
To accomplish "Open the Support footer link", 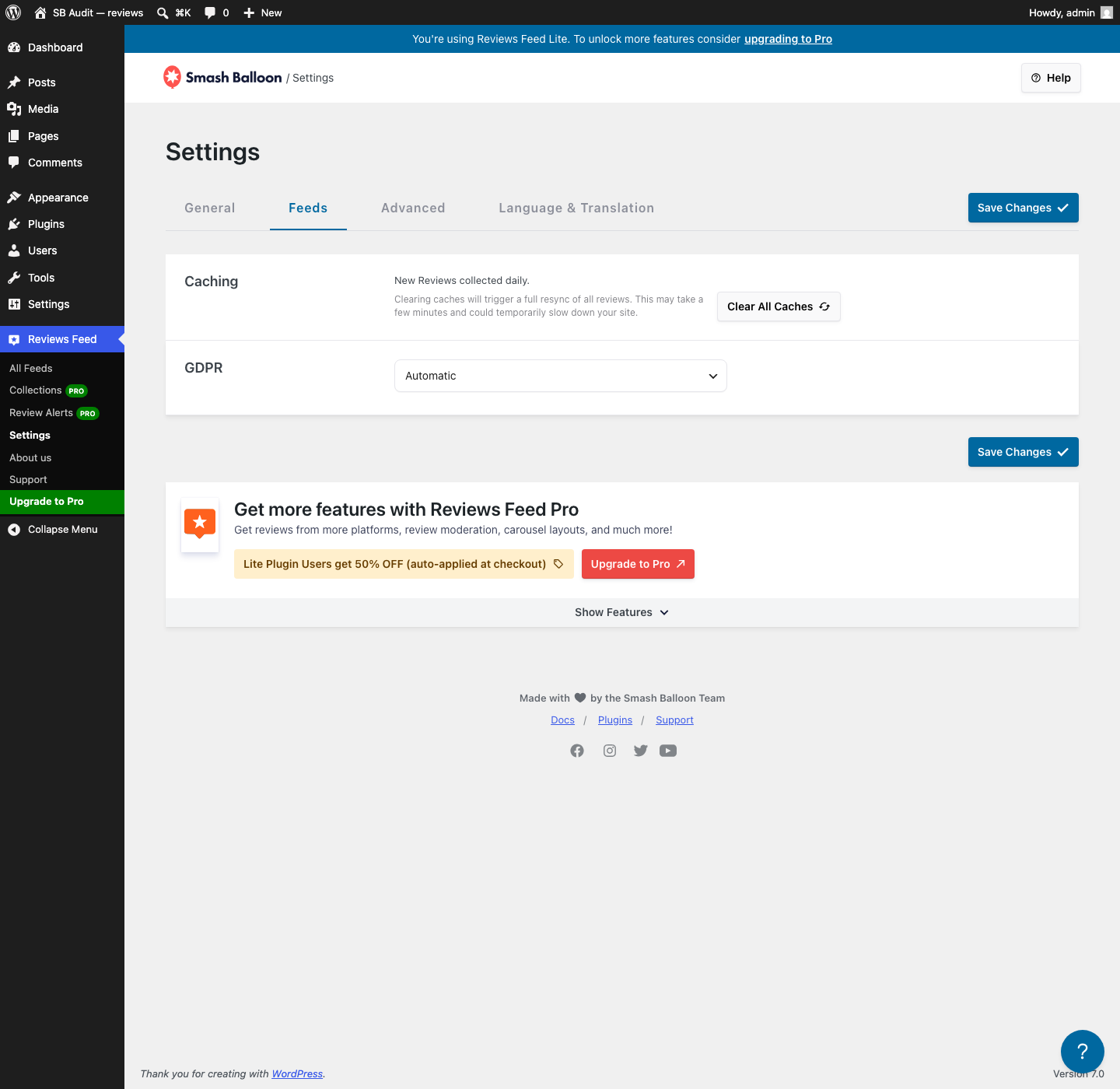I will pos(674,720).
